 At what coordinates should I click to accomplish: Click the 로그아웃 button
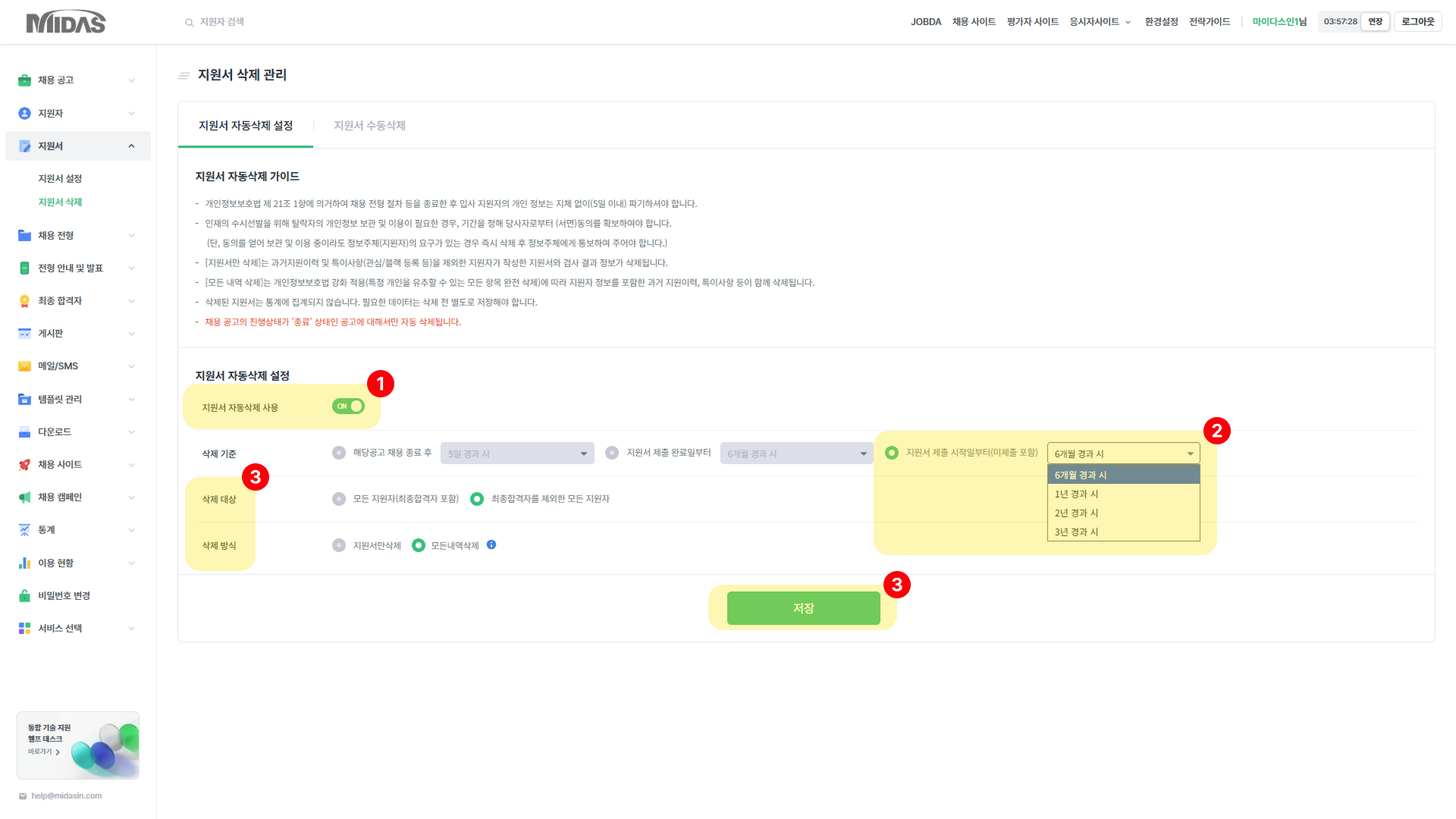click(1417, 22)
